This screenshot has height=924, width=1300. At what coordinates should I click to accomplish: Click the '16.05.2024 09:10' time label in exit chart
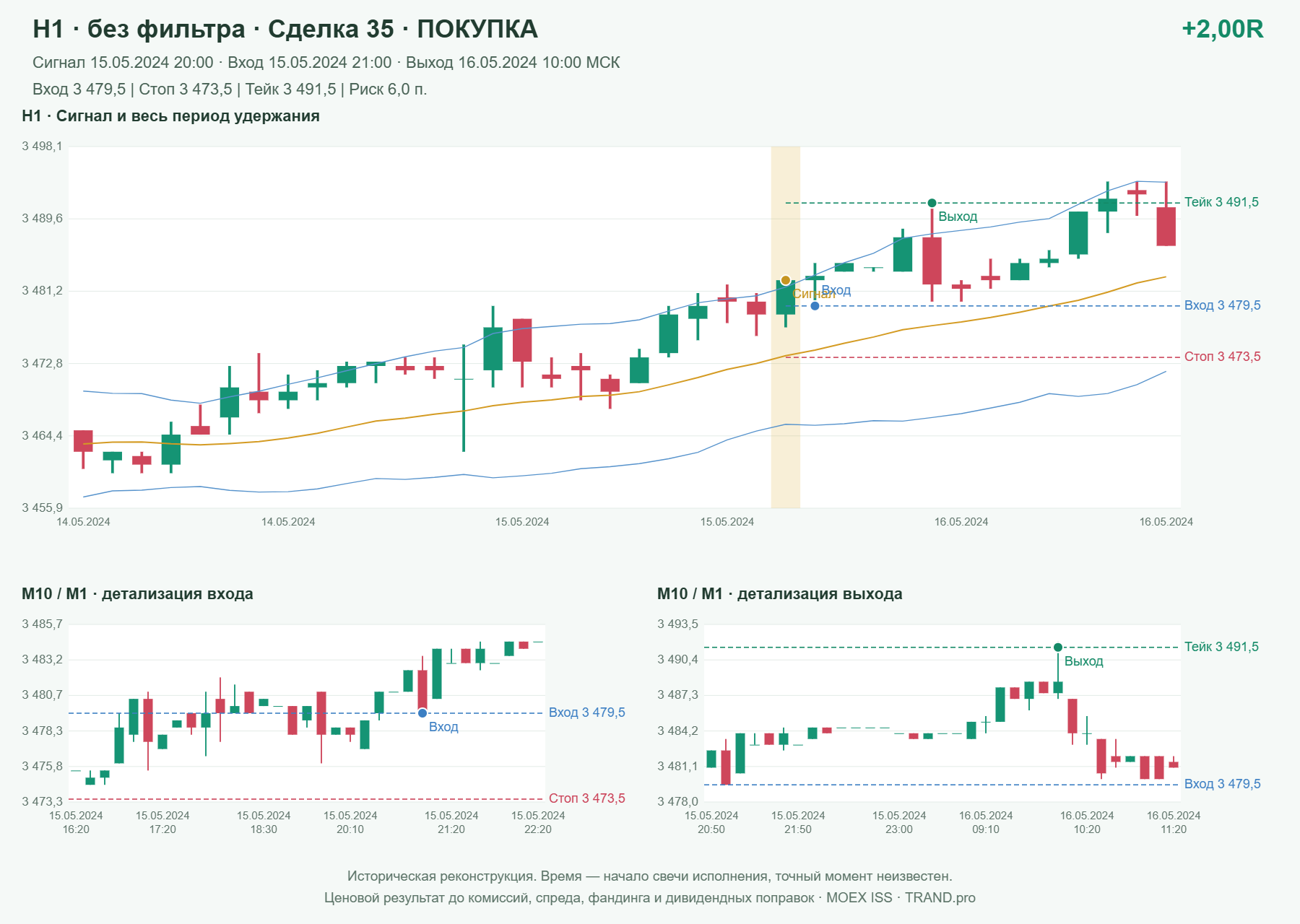click(986, 822)
